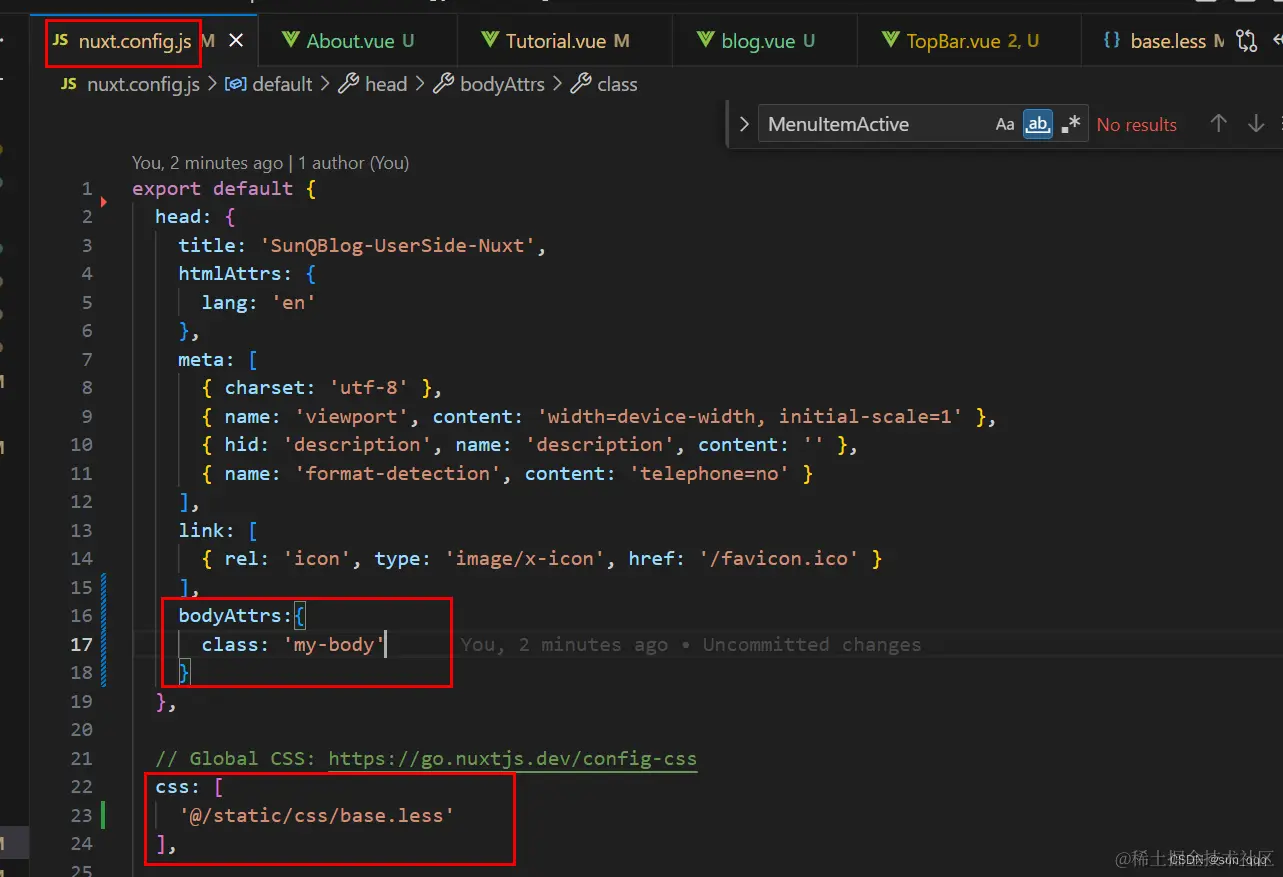1283x877 pixels.
Task: Switch to the nuxt.config.js tab
Action: 134,41
